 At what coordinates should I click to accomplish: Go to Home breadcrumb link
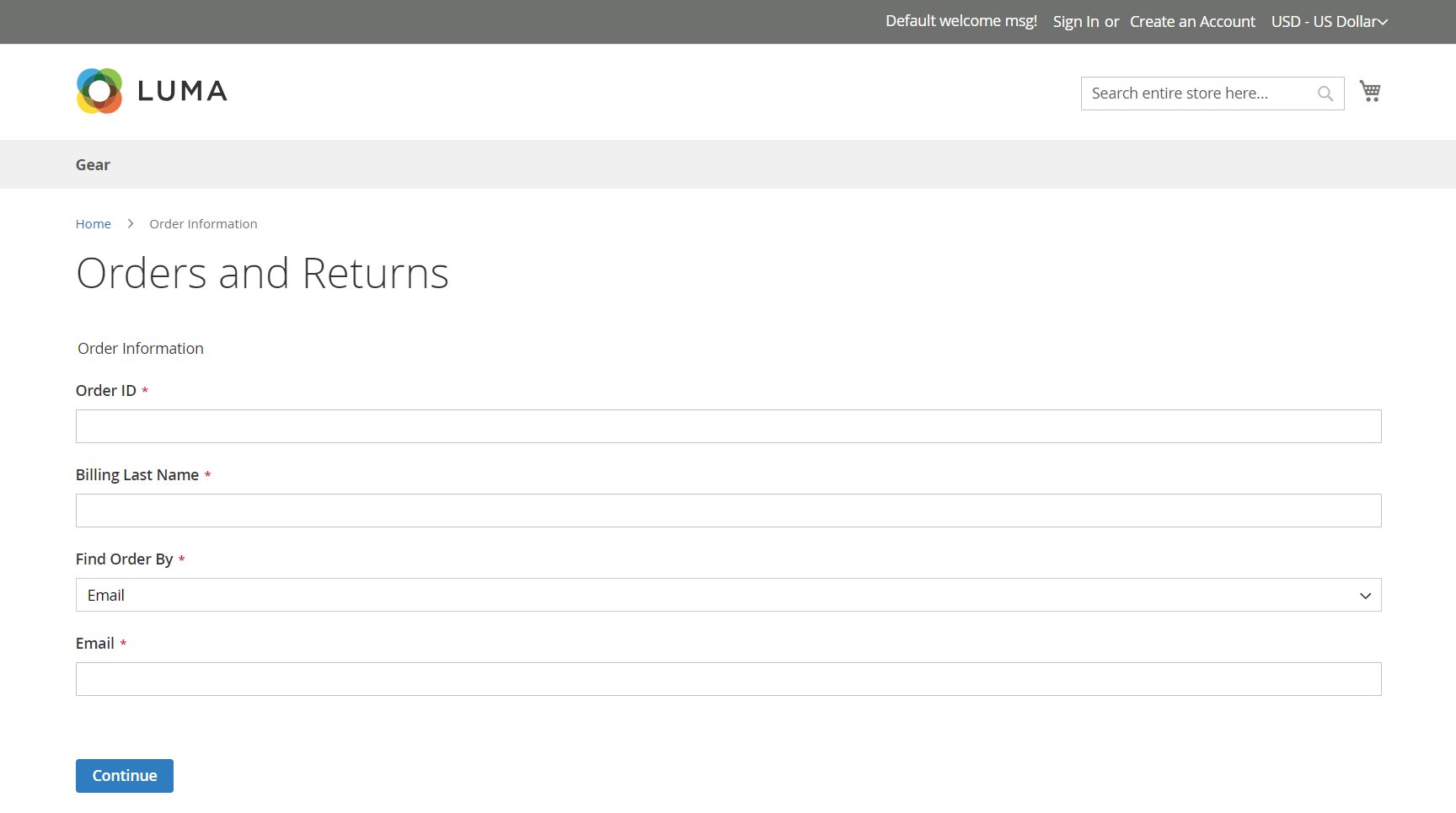point(94,224)
